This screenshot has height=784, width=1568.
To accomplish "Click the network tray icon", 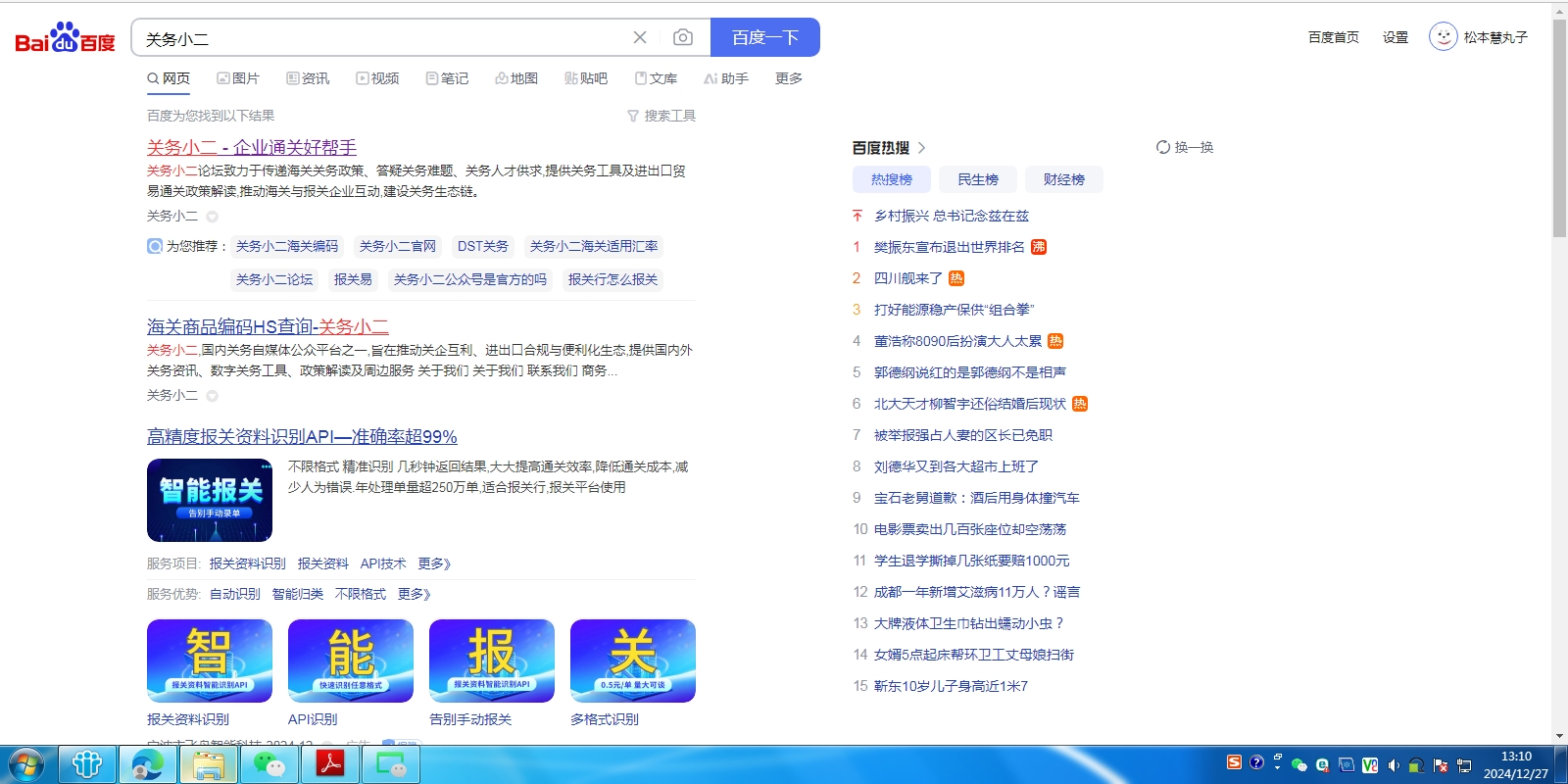I will 1464,765.
